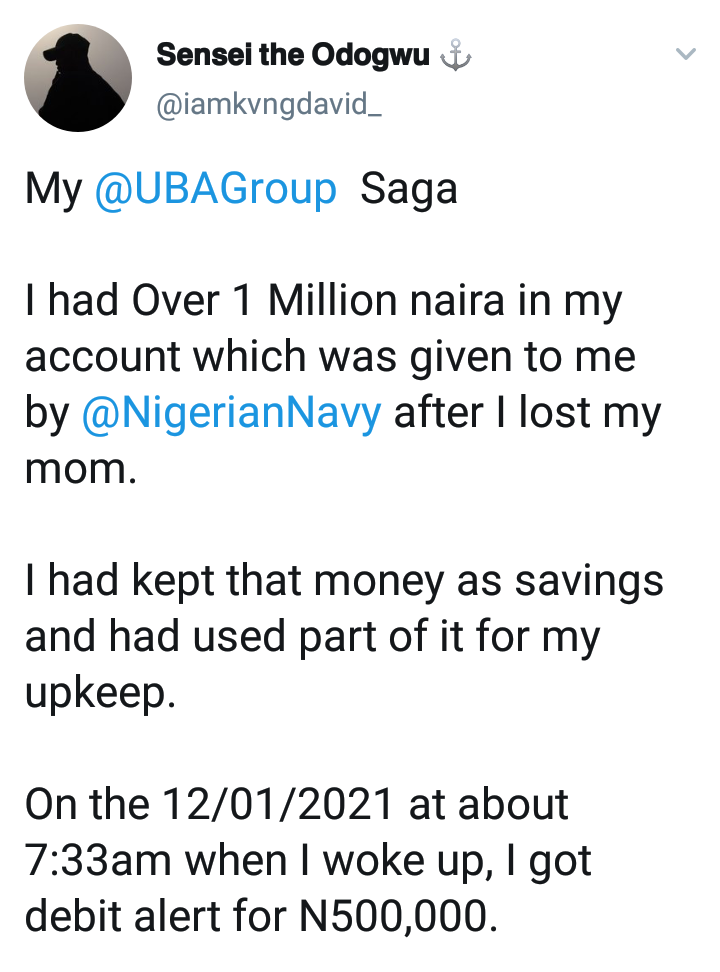Click the word 'savings' in the tweet
The image size is (720, 972).
(589, 582)
